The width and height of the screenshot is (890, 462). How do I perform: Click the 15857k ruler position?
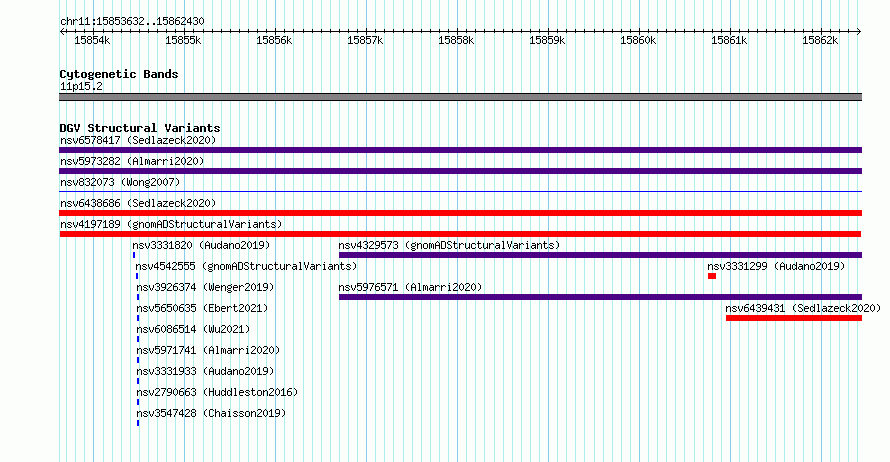pyautogui.click(x=365, y=40)
